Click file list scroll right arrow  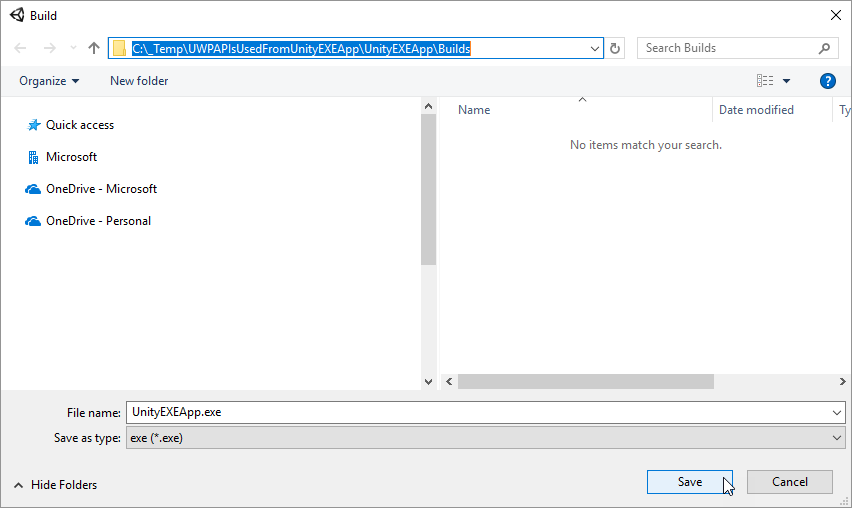[x=842, y=381]
